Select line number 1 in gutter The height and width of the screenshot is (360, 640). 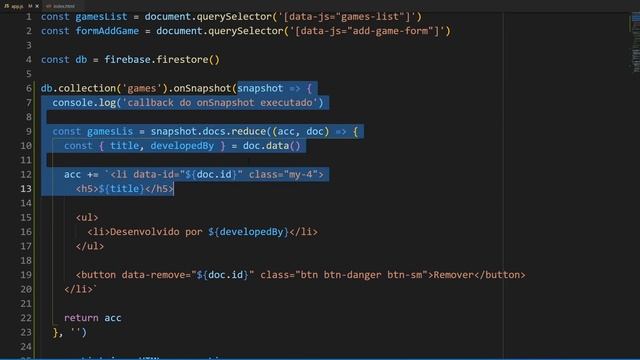(29, 17)
